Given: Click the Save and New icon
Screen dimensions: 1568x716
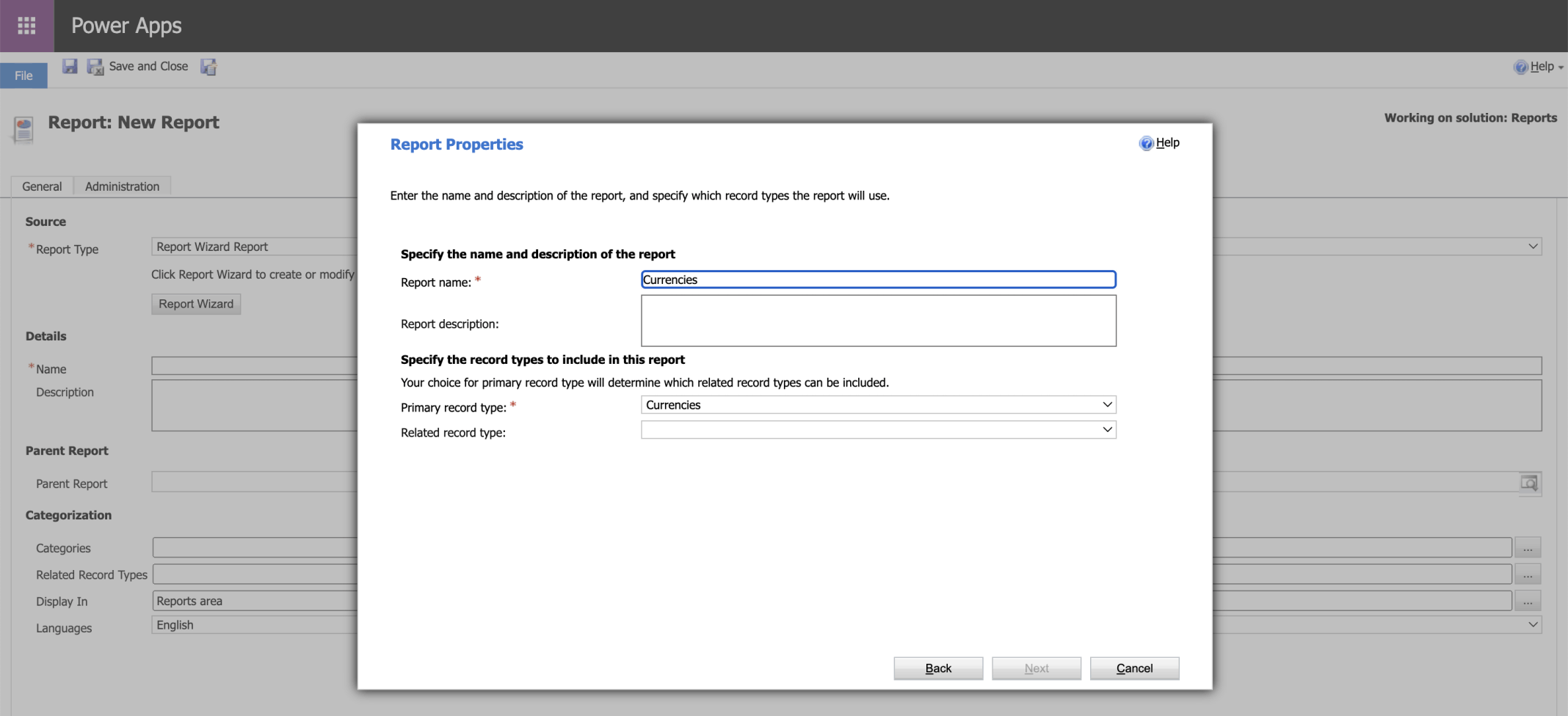Looking at the screenshot, I should (x=209, y=67).
